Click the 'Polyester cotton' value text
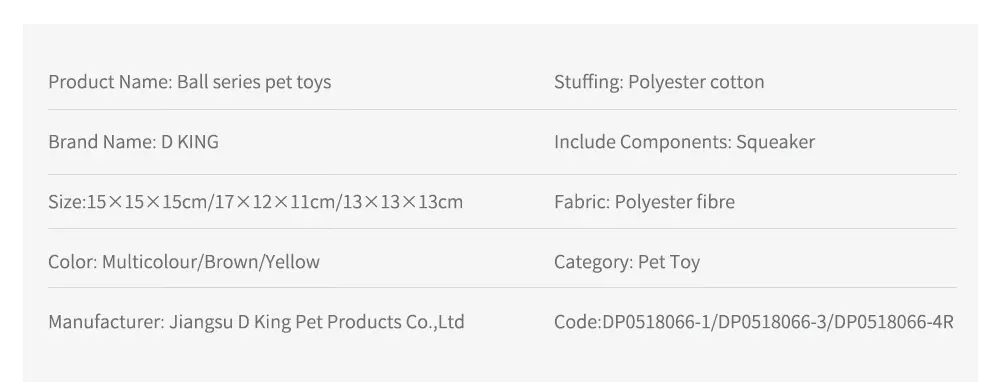The width and height of the screenshot is (1000, 382). pyautogui.click(x=696, y=82)
